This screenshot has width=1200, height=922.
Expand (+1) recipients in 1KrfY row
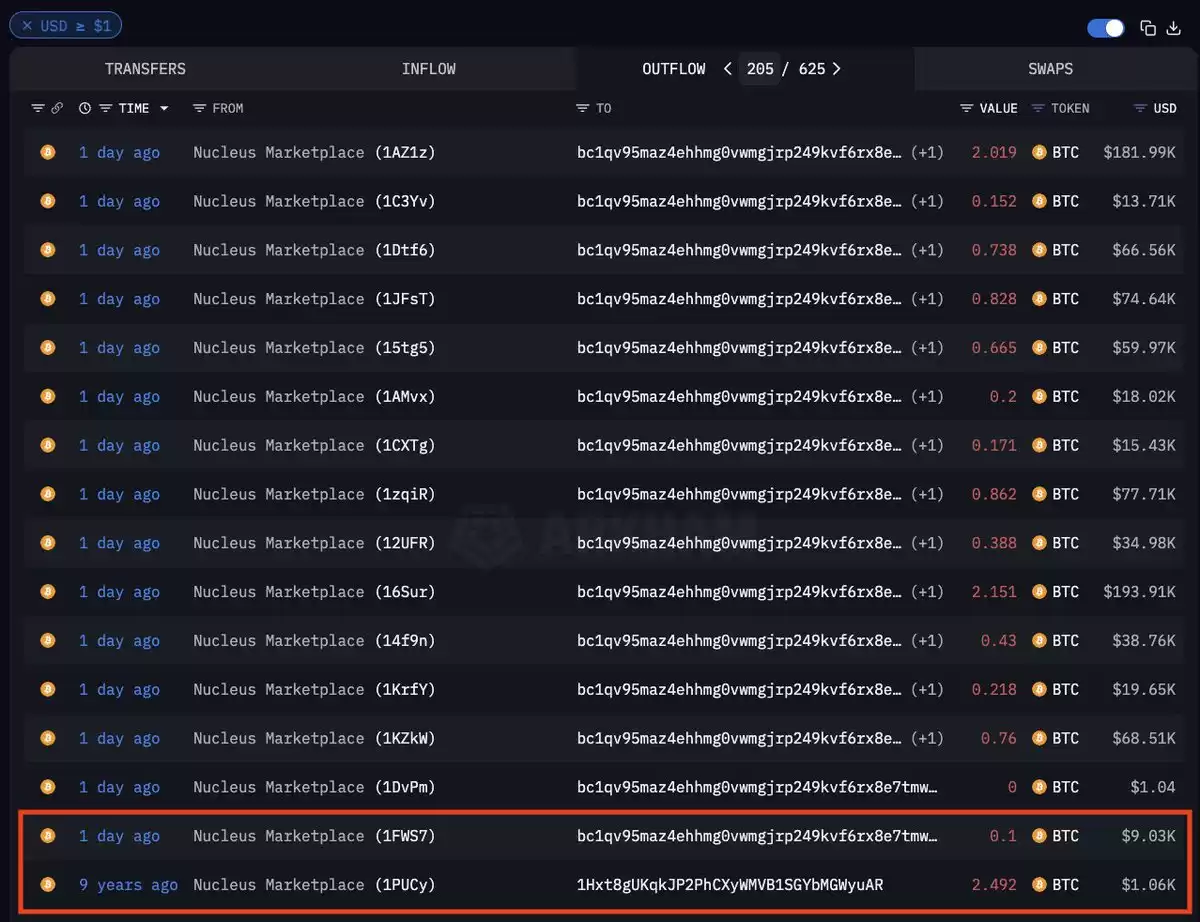click(927, 690)
